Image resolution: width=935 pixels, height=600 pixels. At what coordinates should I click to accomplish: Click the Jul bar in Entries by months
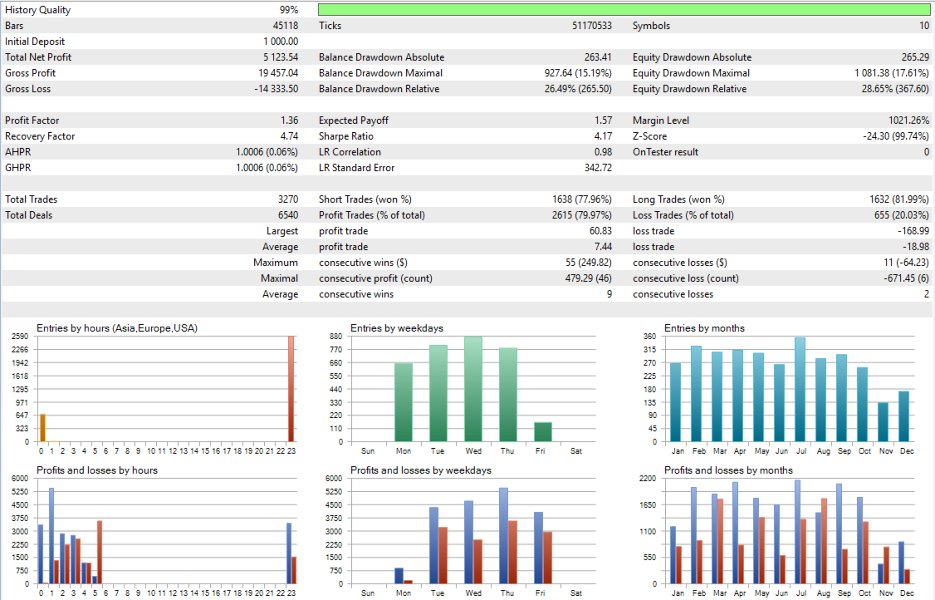tap(800, 389)
